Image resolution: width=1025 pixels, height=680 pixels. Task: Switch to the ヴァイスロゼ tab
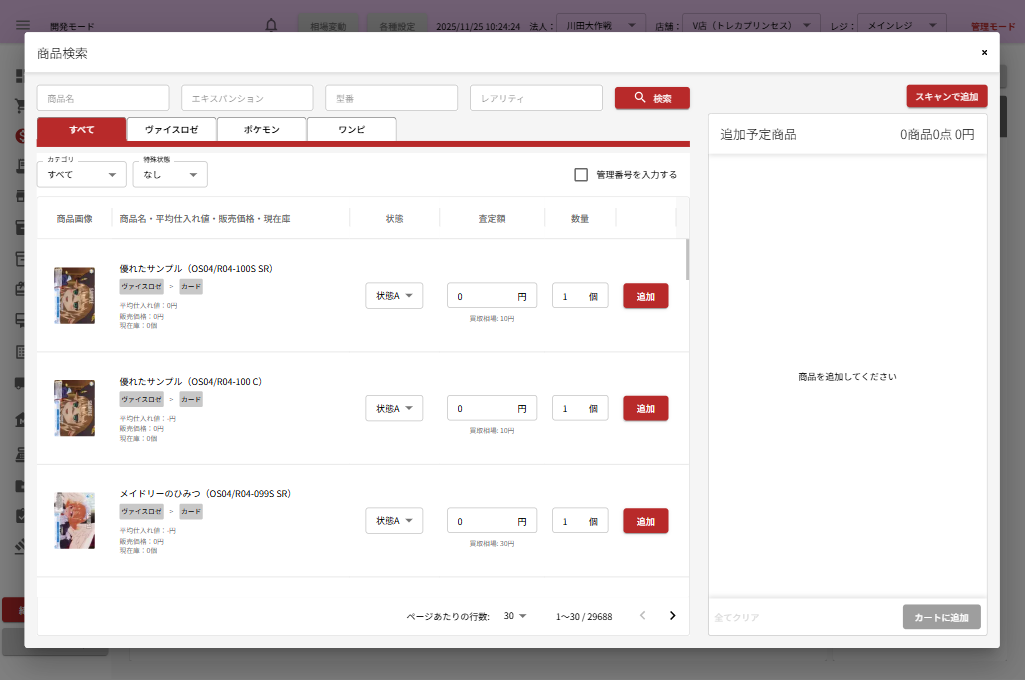pyautogui.click(x=171, y=130)
